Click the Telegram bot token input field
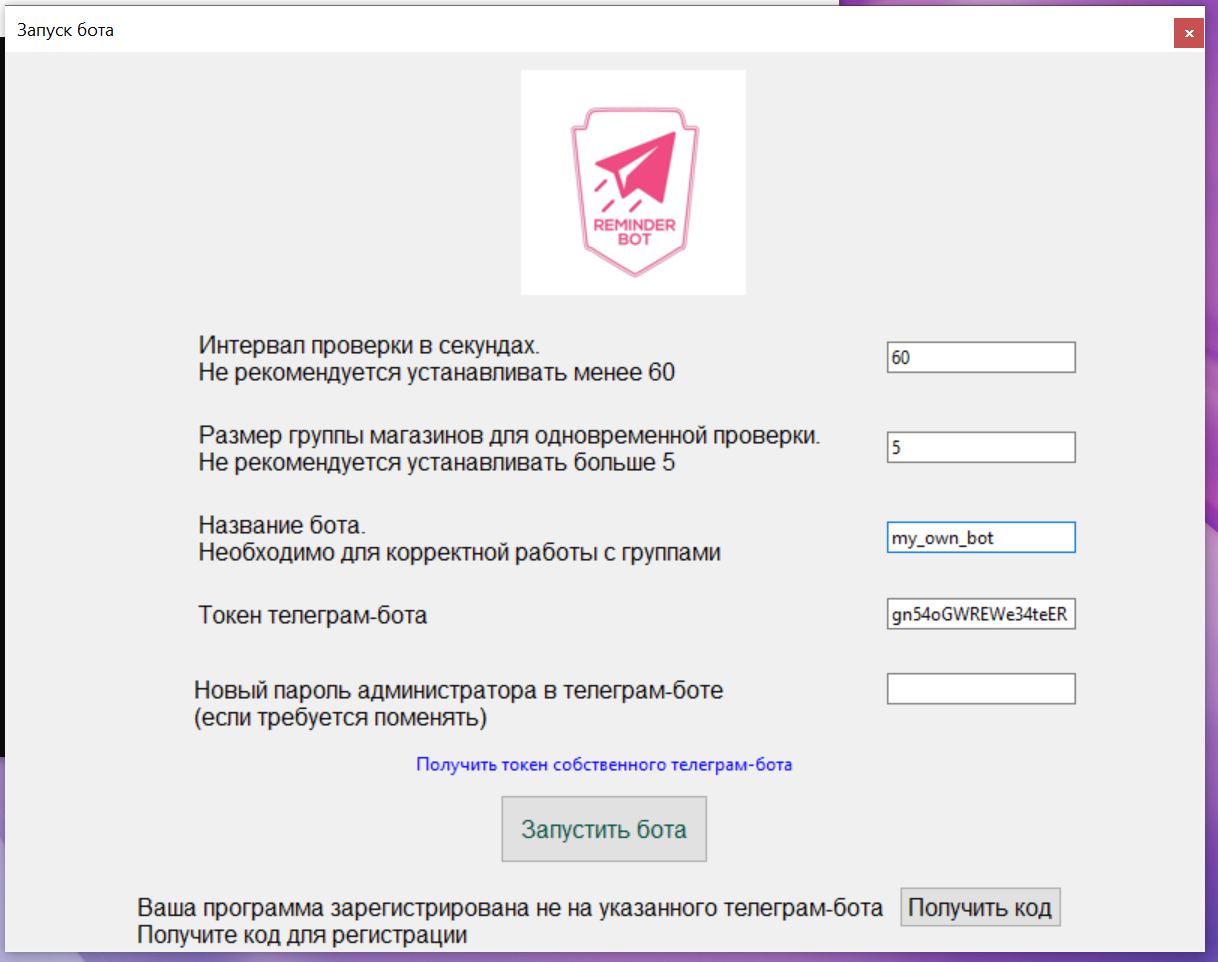Screen dimensions: 1218x962 [x=980, y=614]
